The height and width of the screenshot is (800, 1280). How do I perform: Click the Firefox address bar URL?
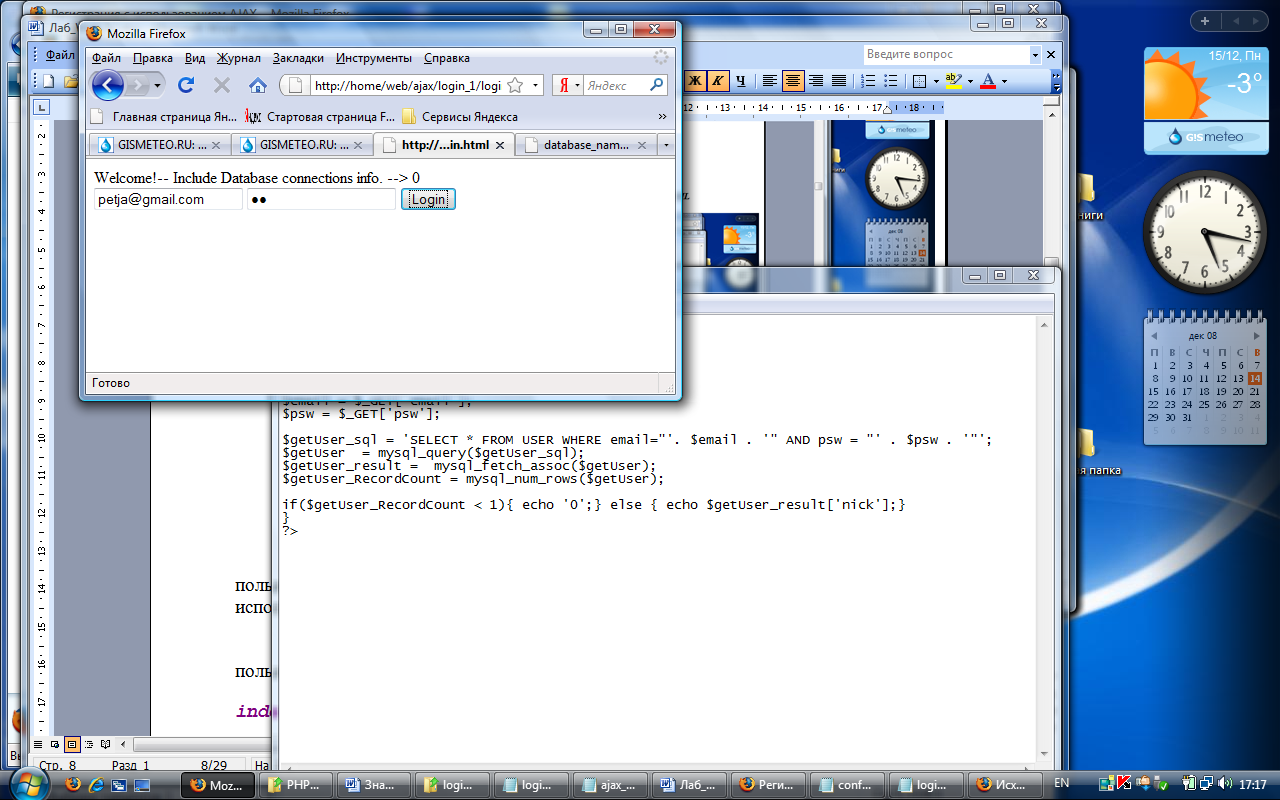click(407, 86)
